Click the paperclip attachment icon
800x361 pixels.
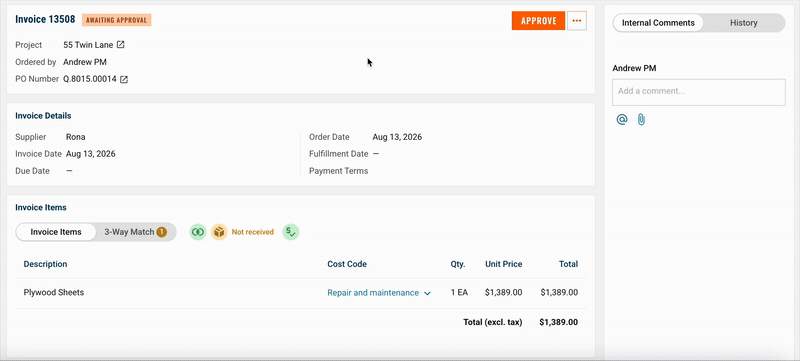point(641,119)
